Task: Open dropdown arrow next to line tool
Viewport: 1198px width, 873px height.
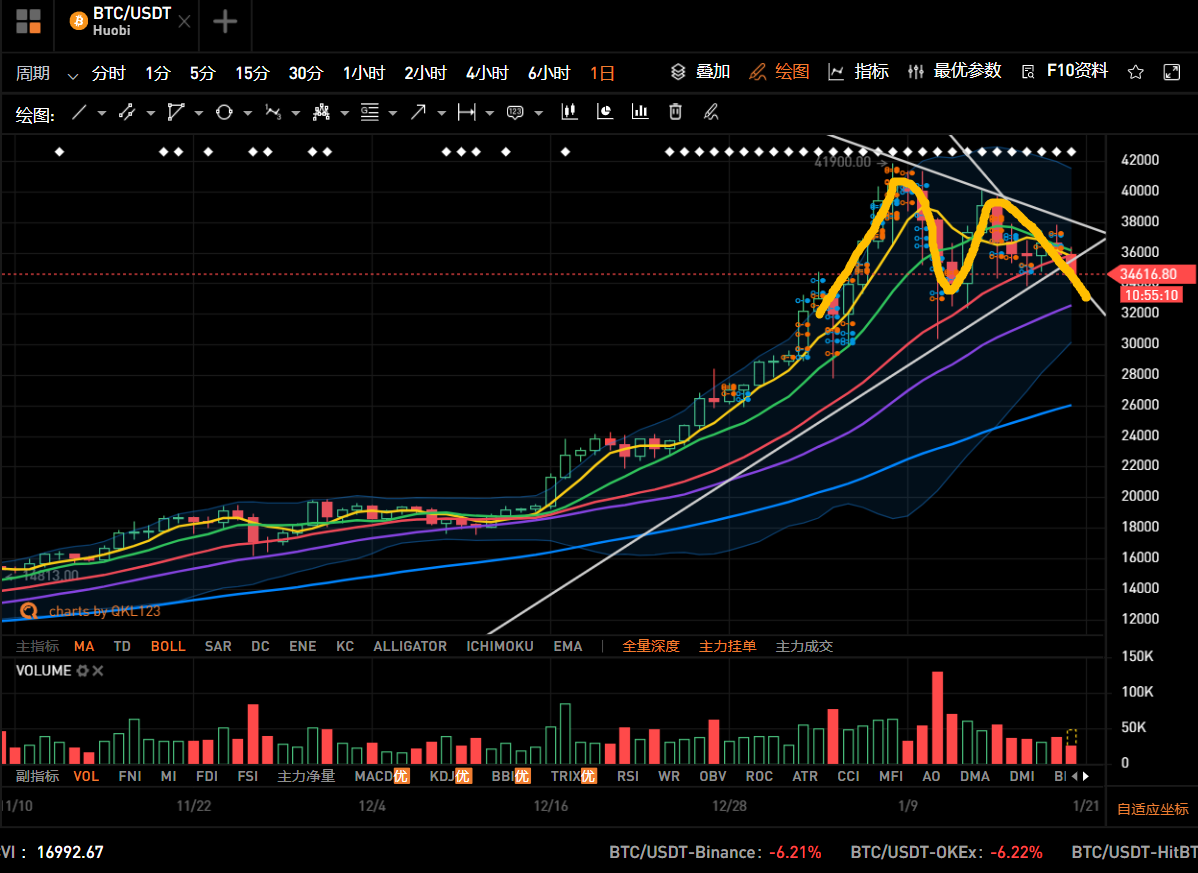Action: (101, 114)
